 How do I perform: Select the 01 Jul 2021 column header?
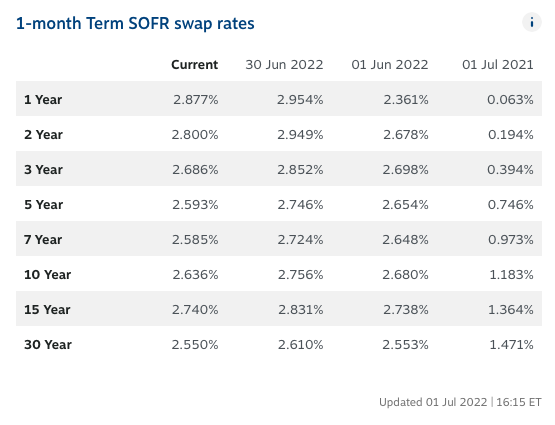498,65
